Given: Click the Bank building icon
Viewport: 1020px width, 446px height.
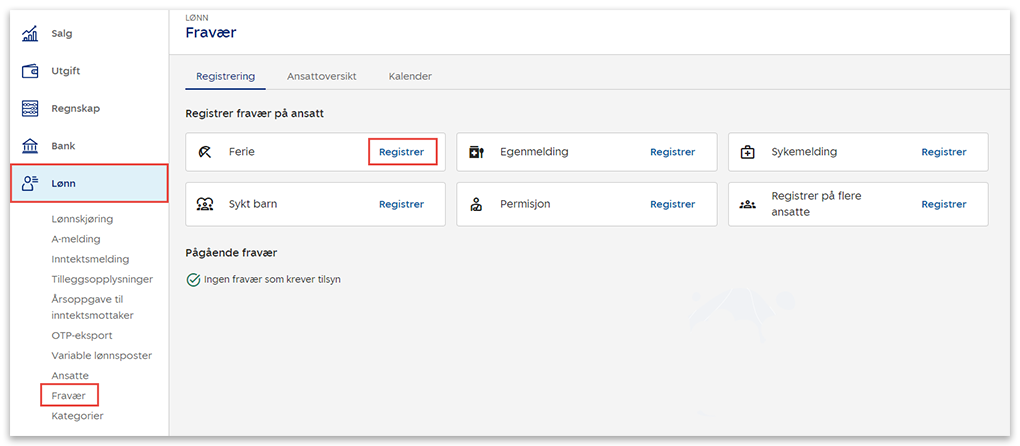Looking at the screenshot, I should (30, 146).
